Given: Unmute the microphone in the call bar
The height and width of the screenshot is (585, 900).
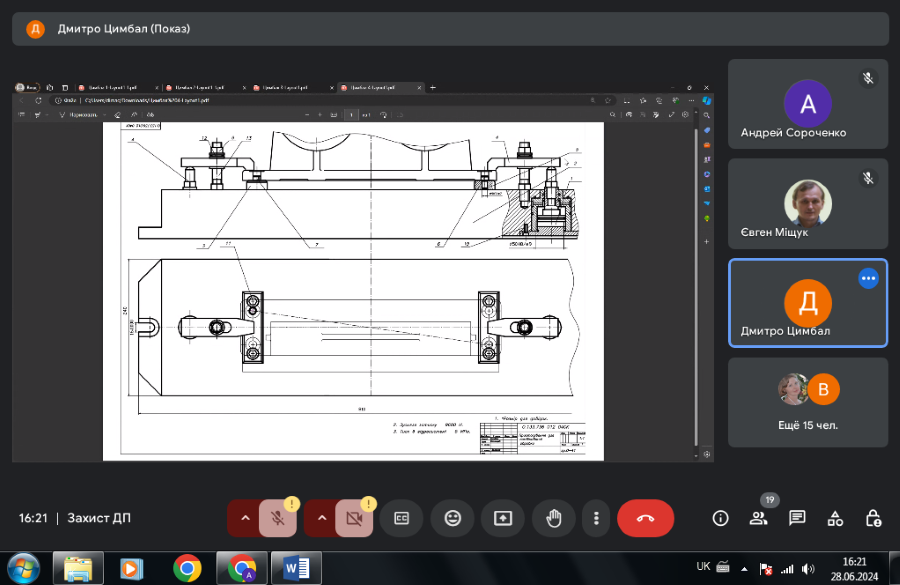Looking at the screenshot, I should click(x=278, y=518).
